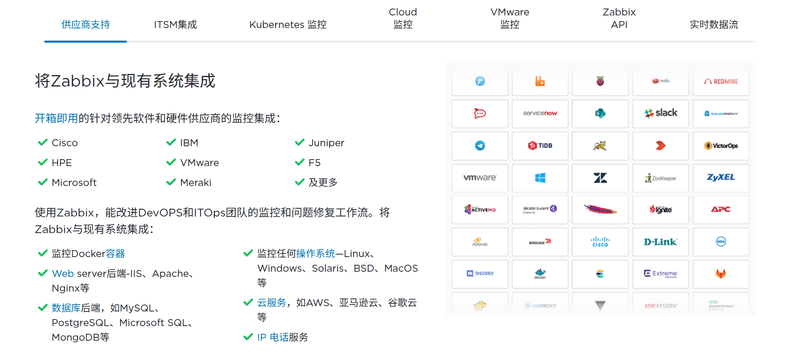Open the VictorOps integration tile
The width and height of the screenshot is (800, 361).
720,146
